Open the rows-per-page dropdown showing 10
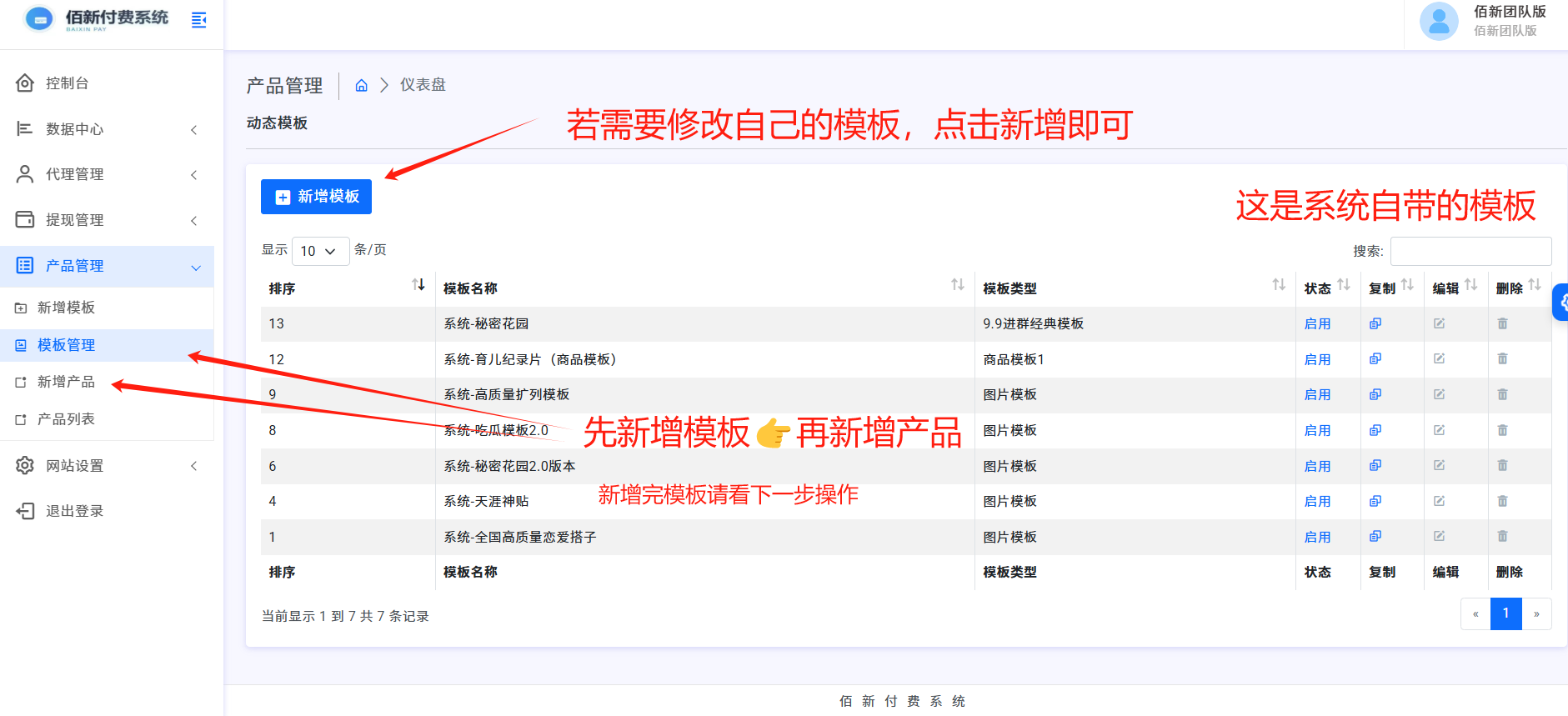The width and height of the screenshot is (1568, 716). click(320, 251)
